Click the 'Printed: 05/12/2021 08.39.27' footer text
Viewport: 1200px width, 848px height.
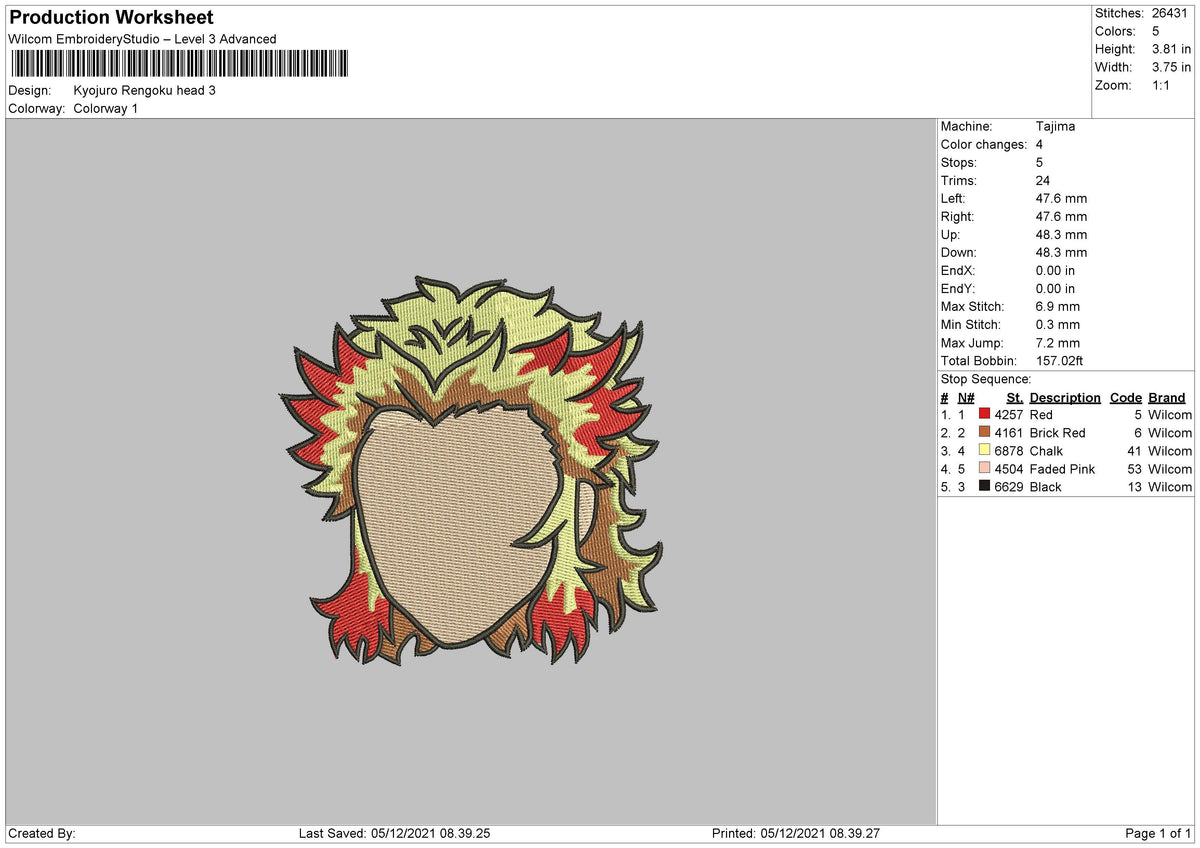pyautogui.click(x=796, y=833)
